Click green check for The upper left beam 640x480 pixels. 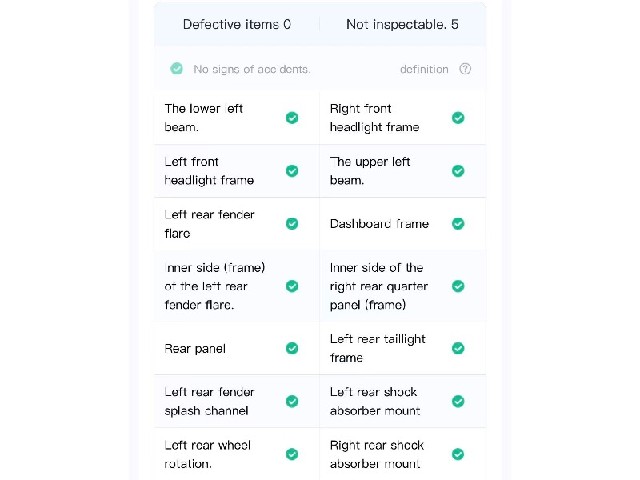[458, 171]
